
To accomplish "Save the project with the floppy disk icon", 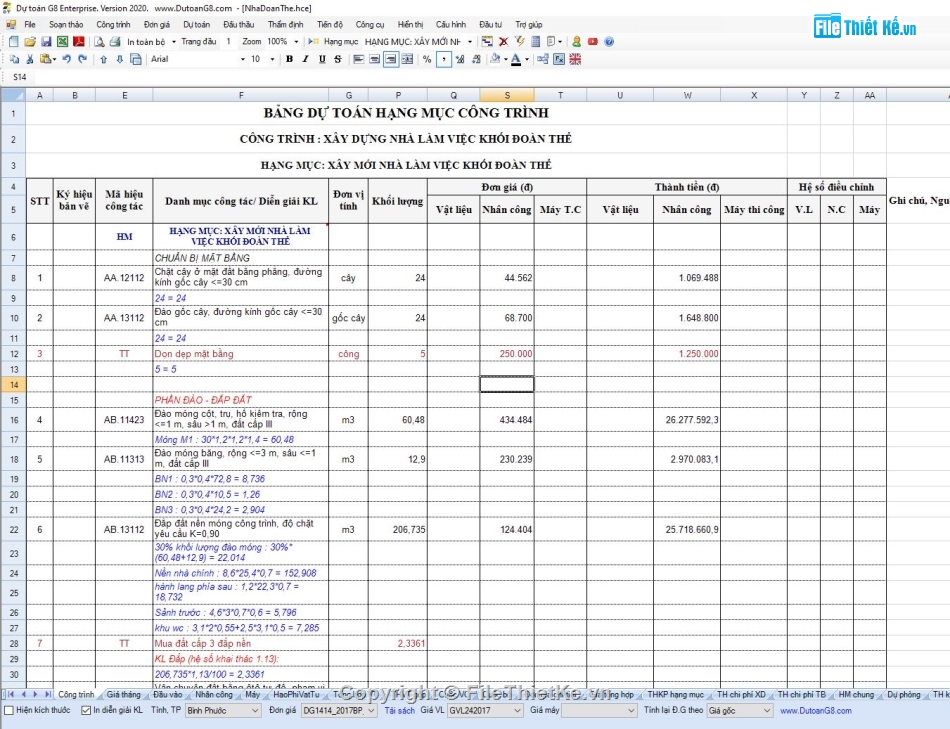I will pyautogui.click(x=46, y=42).
